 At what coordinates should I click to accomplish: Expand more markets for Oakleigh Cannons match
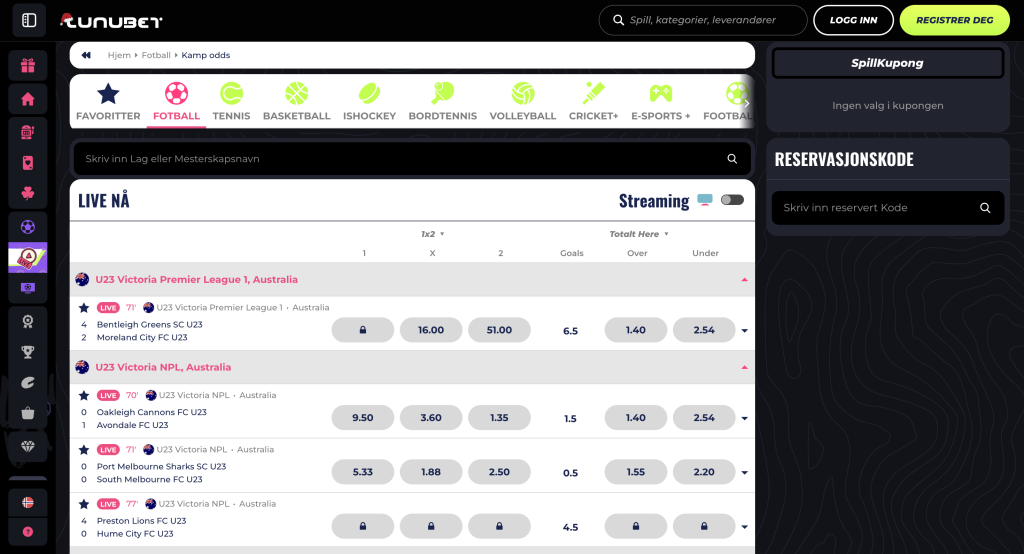click(744, 418)
